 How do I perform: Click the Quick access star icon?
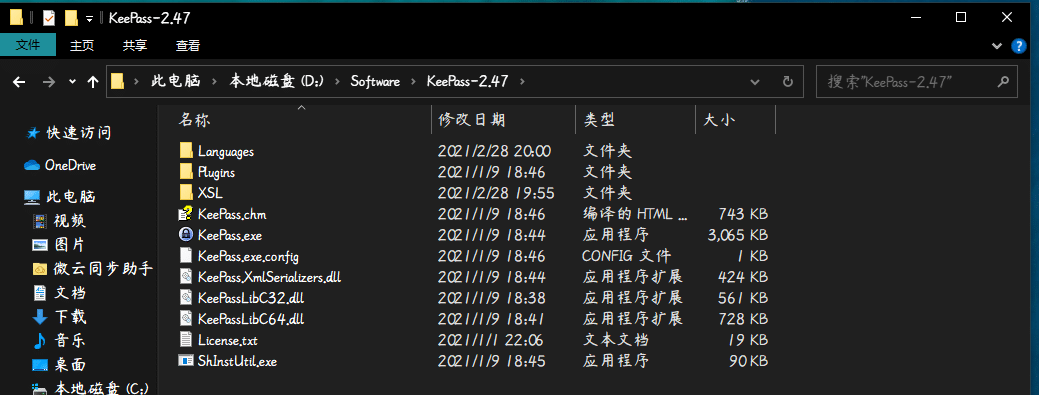point(32,133)
